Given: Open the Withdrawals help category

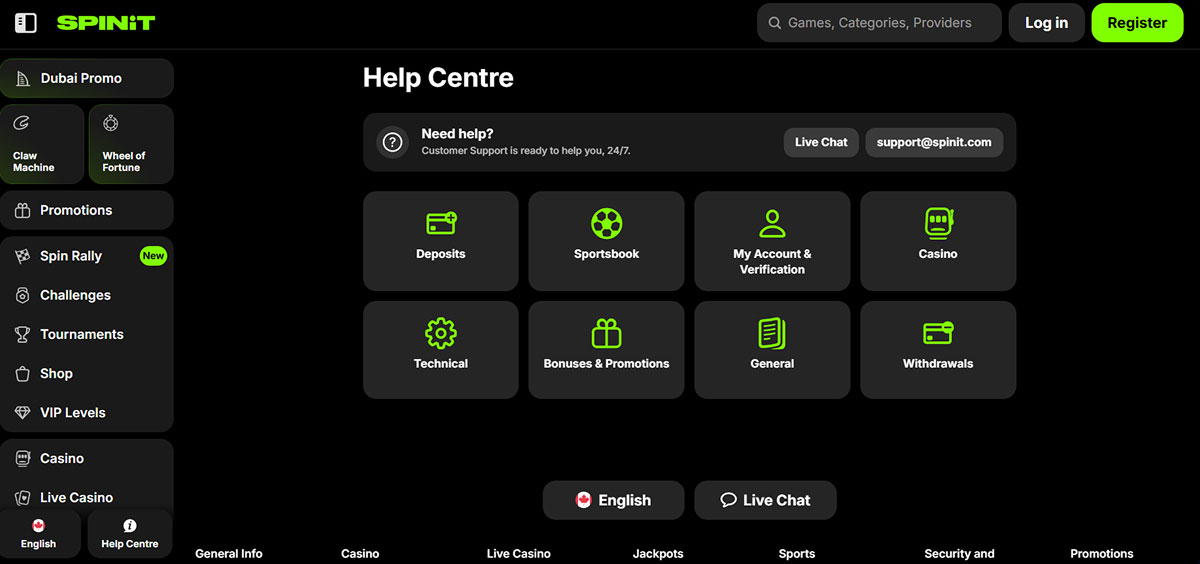Looking at the screenshot, I should click(938, 350).
